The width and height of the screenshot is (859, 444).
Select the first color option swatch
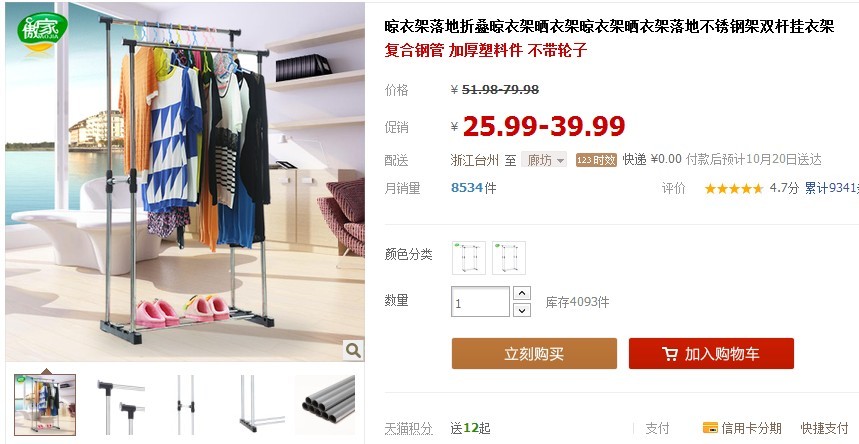coord(468,258)
